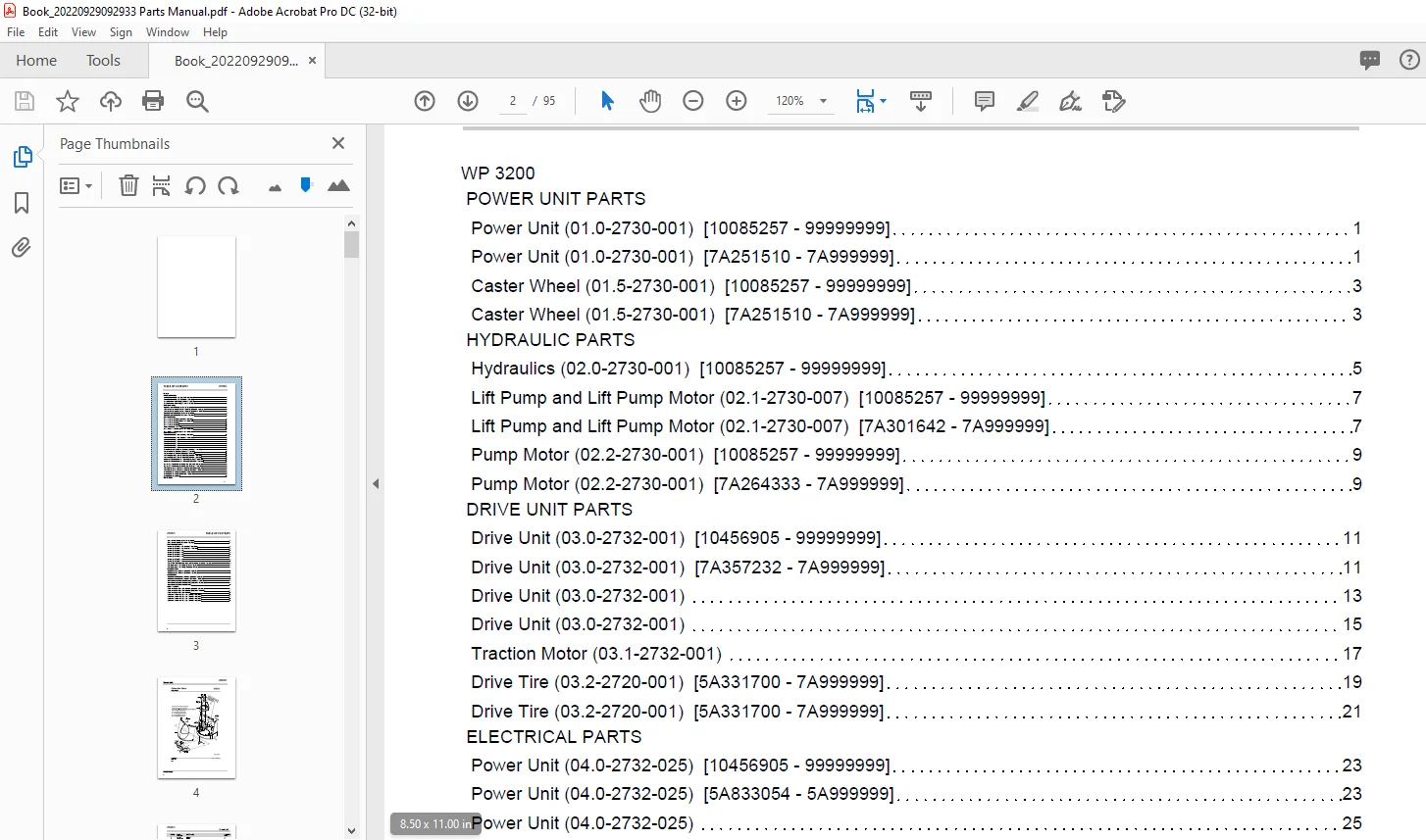Screen dimensions: 1426x840
Task: Select page 2 thumbnail
Action: (x=196, y=433)
